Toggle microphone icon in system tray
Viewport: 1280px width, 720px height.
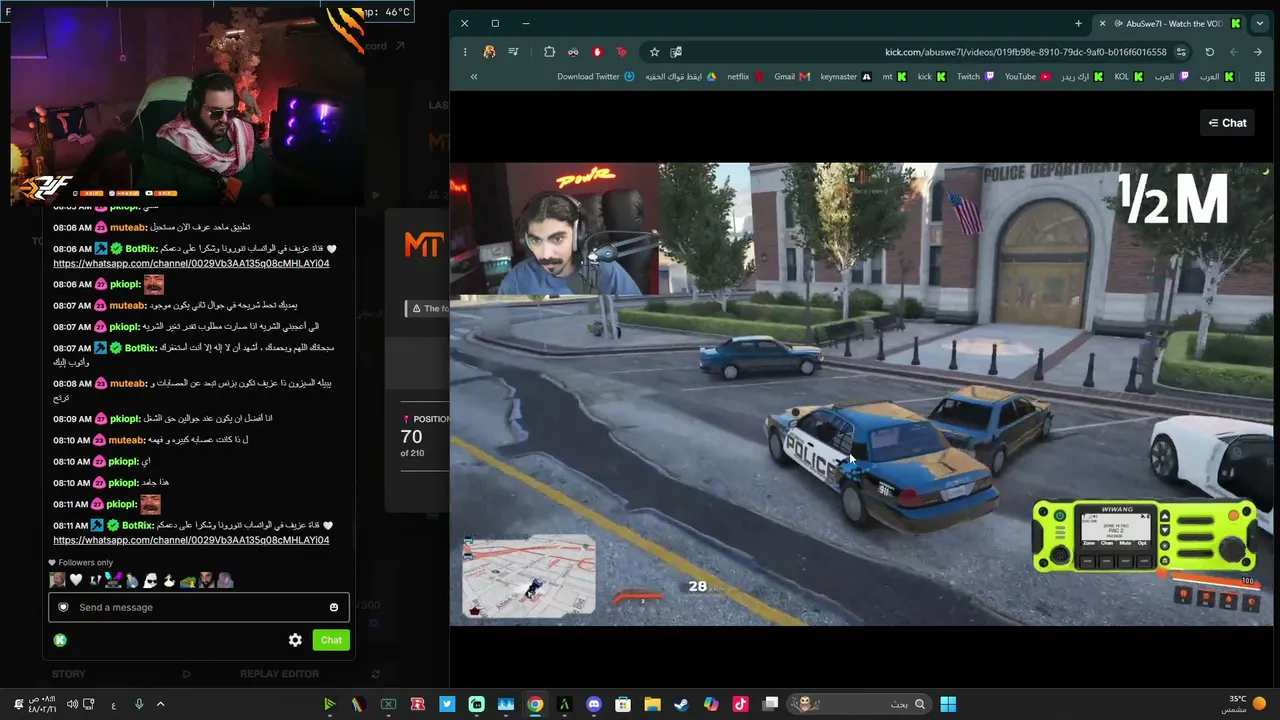click(139, 704)
